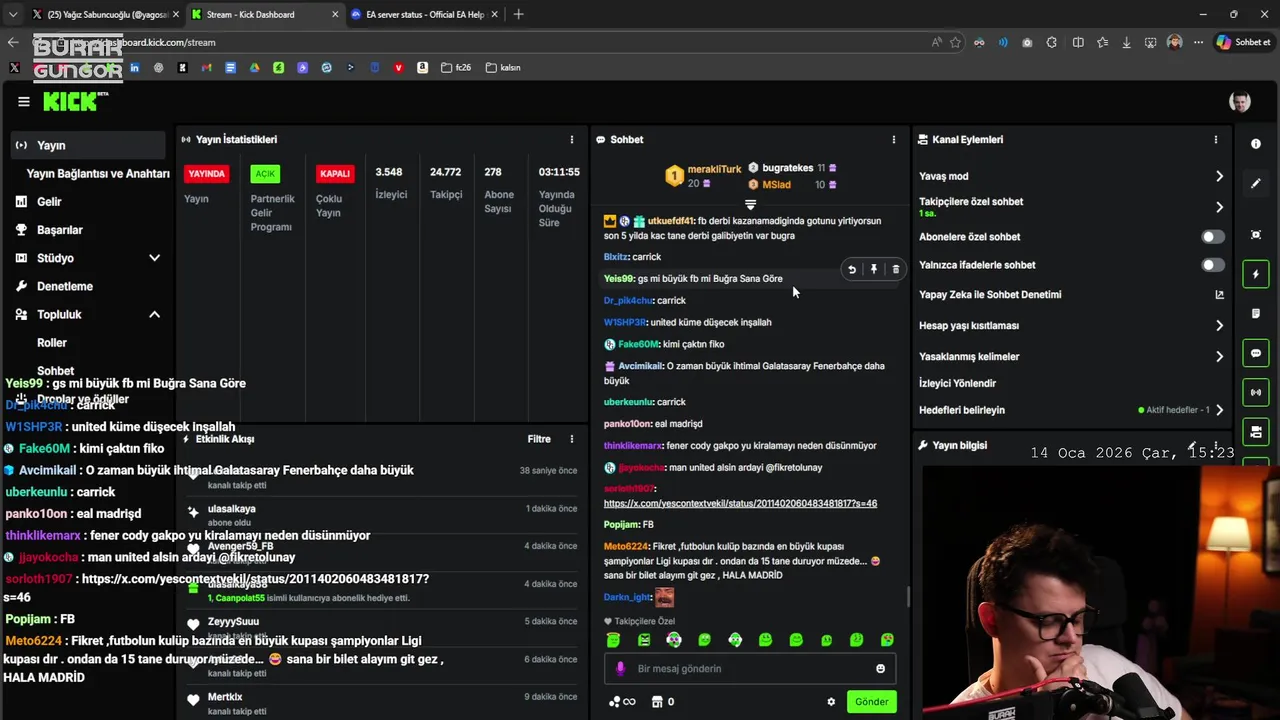Viewport: 1280px width, 720px height.
Task: Open chat settings gear icon
Action: (x=831, y=702)
